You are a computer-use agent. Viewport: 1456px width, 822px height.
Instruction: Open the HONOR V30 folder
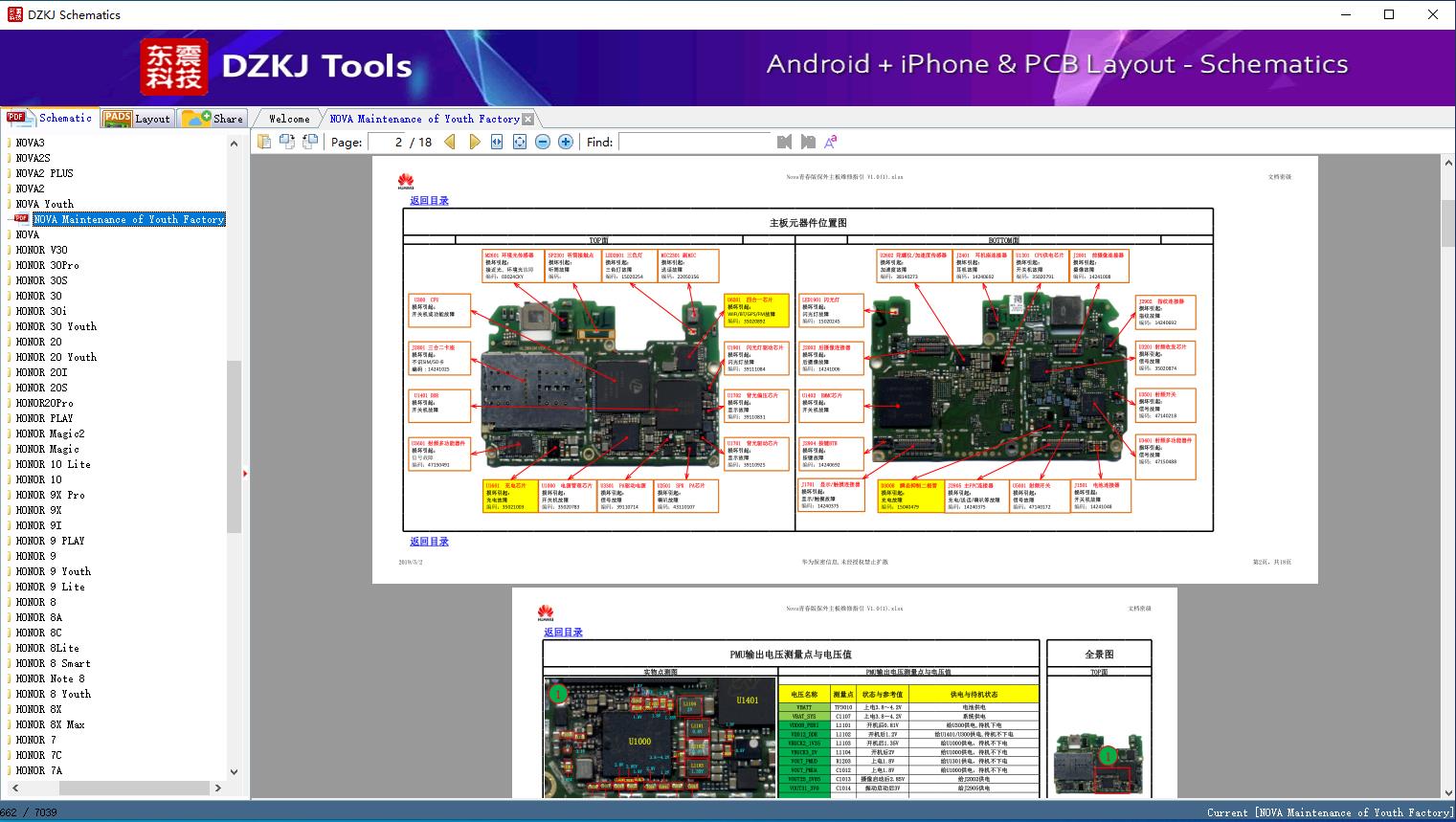pos(41,250)
